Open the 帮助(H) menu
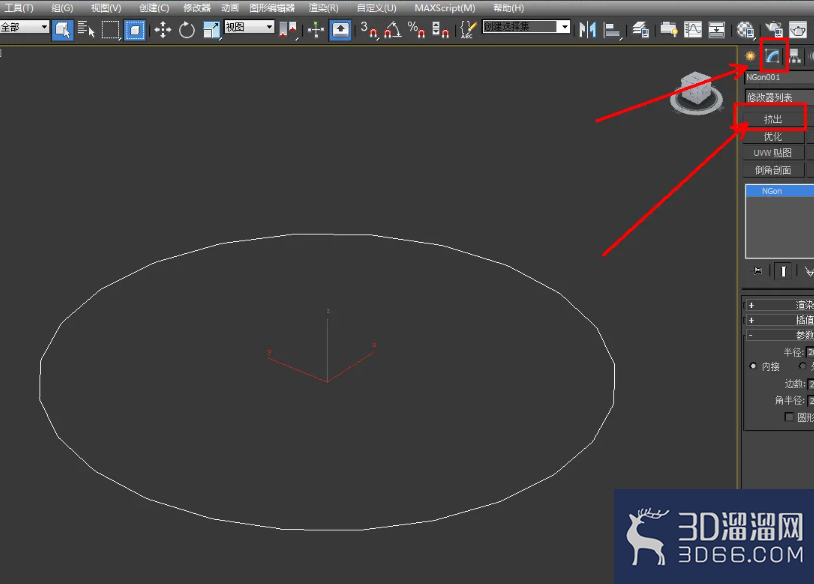This screenshot has height=584, width=814. [x=509, y=8]
